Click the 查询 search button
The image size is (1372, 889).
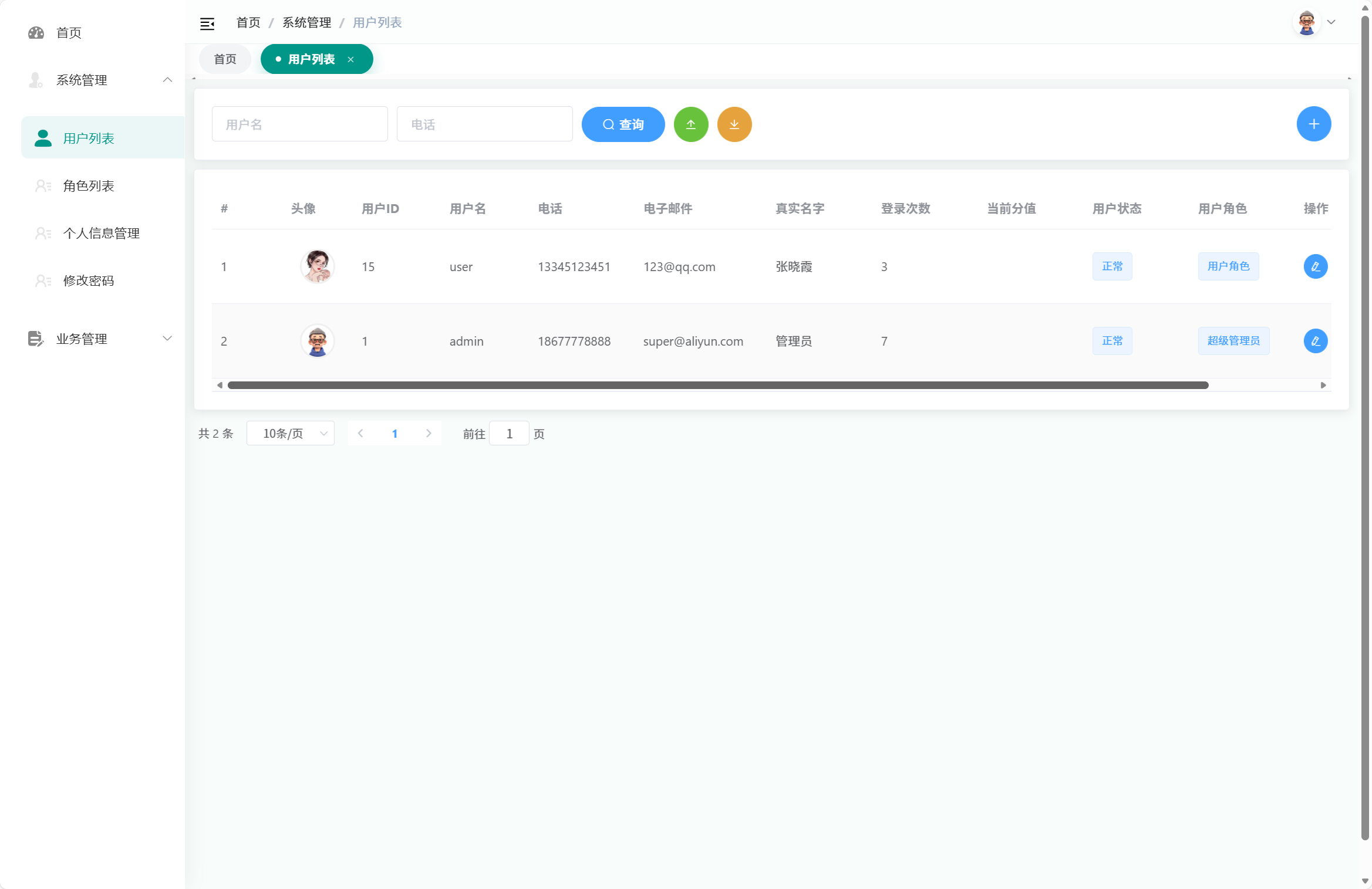623,124
